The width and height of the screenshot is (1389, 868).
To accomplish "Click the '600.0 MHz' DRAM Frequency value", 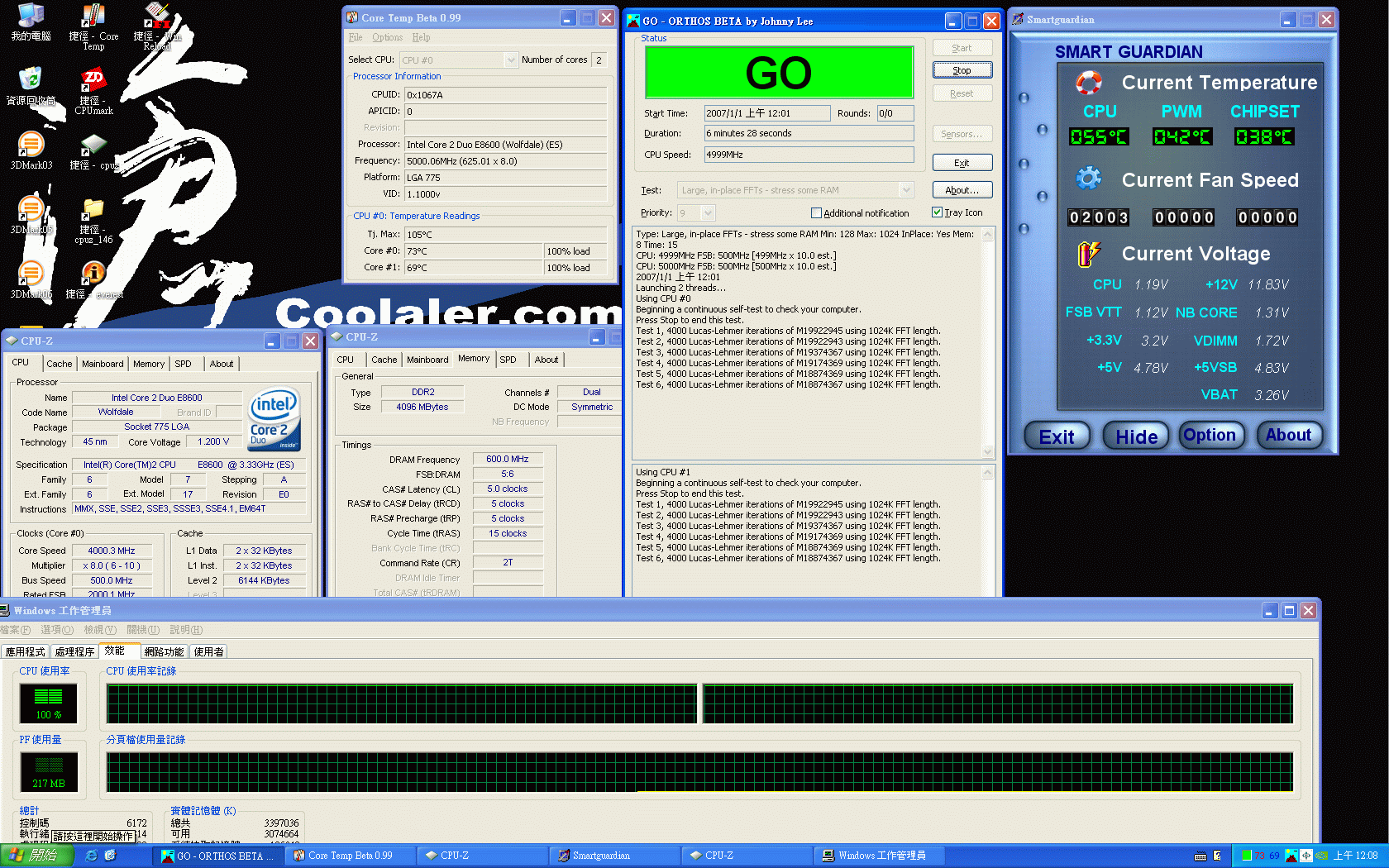I will (508, 459).
